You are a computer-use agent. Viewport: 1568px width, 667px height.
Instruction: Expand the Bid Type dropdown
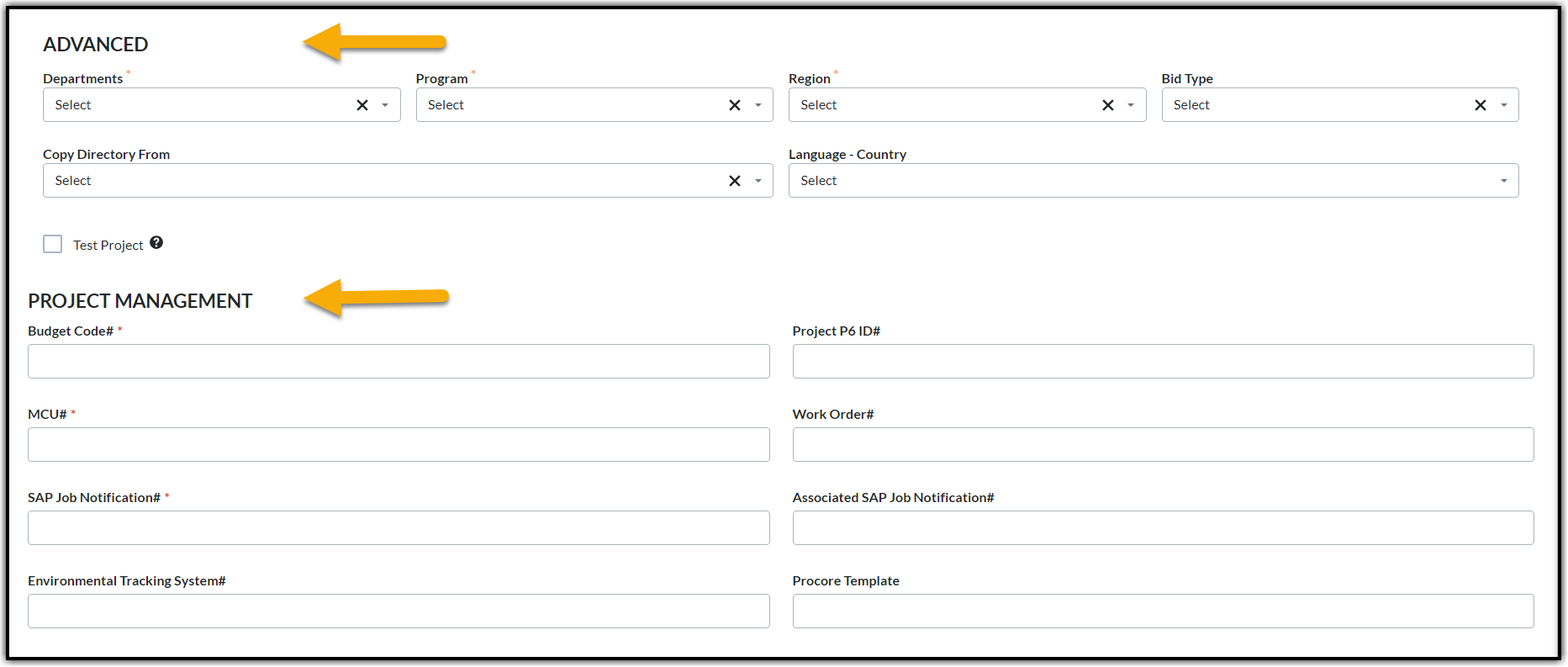(1503, 104)
